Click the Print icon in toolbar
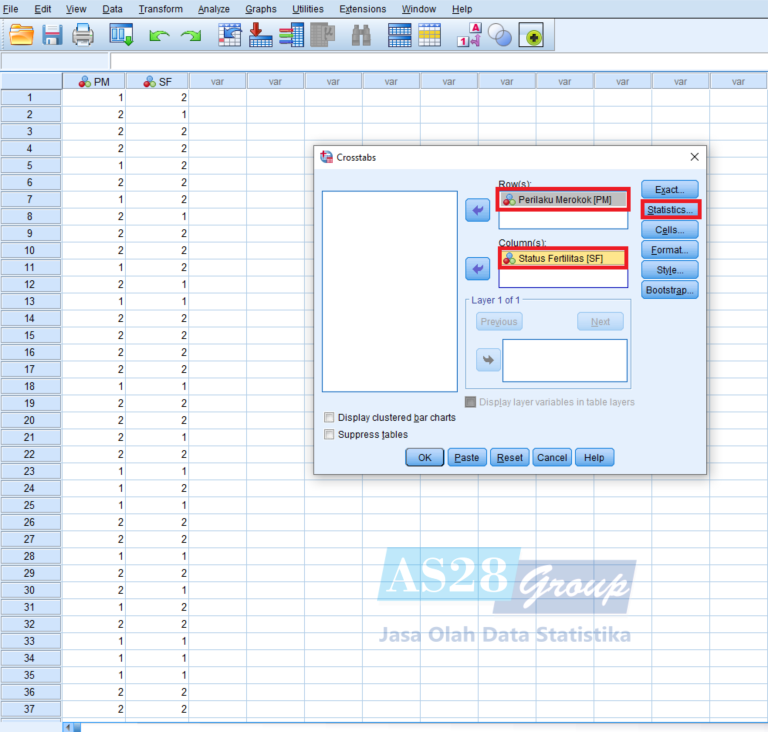 83,36
